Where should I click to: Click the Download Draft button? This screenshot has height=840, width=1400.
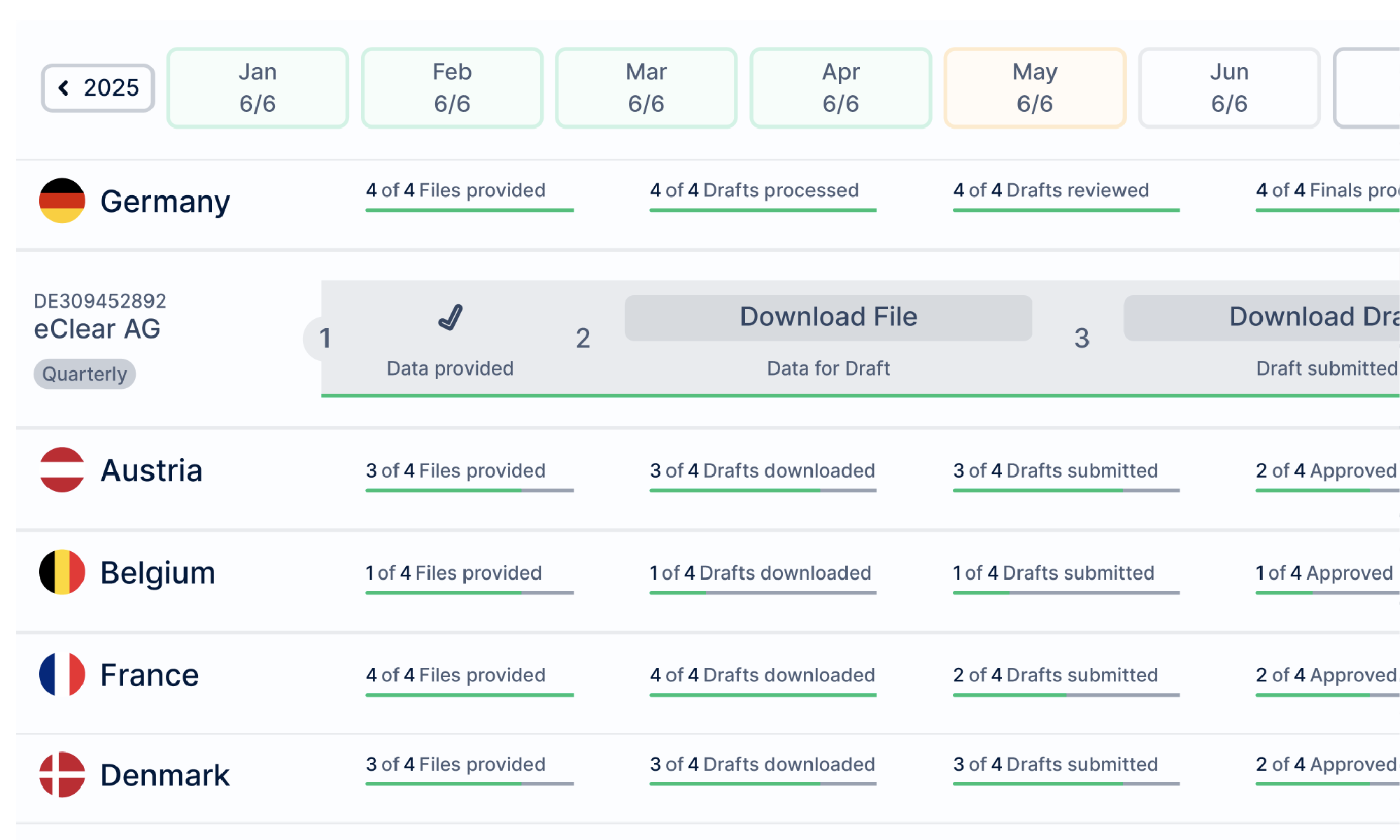1262,318
